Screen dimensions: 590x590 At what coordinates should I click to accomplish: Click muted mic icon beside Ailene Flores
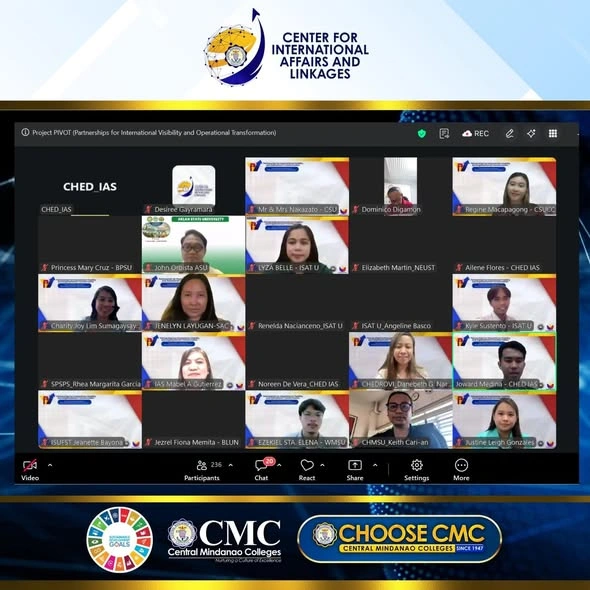click(459, 268)
